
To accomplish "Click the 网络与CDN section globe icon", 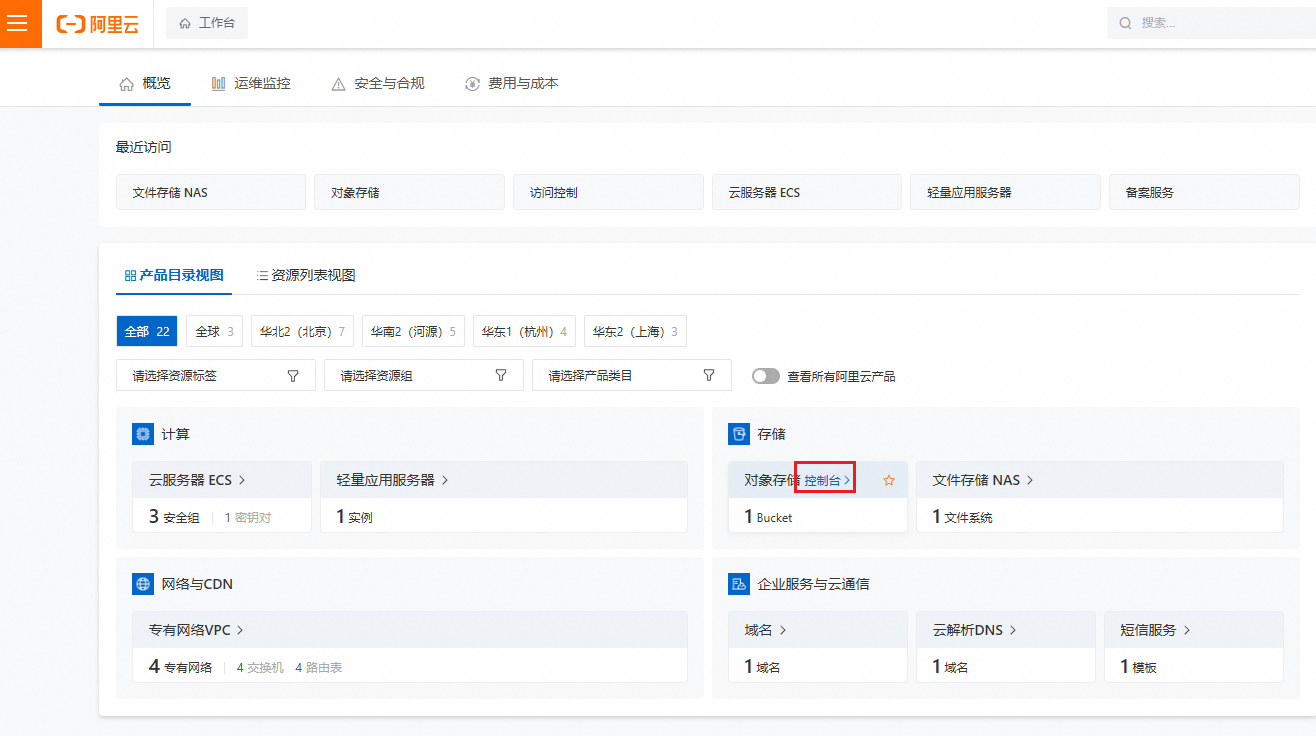I will coord(143,584).
